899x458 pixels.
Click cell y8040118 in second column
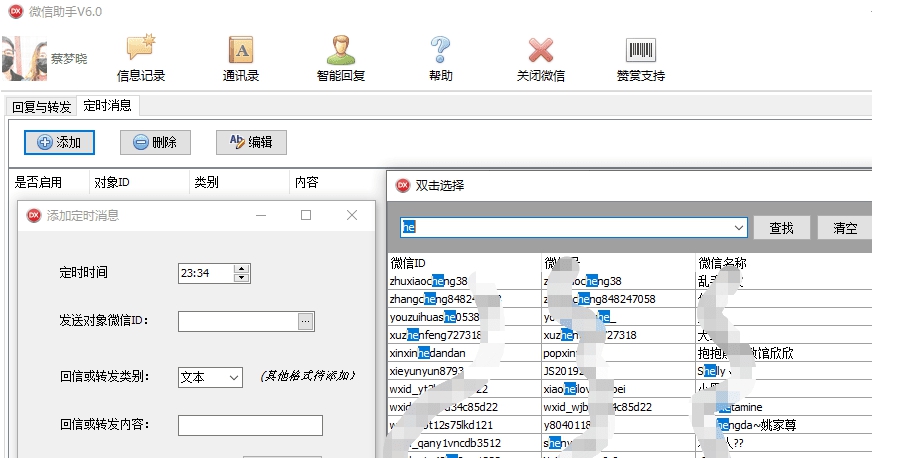618,425
